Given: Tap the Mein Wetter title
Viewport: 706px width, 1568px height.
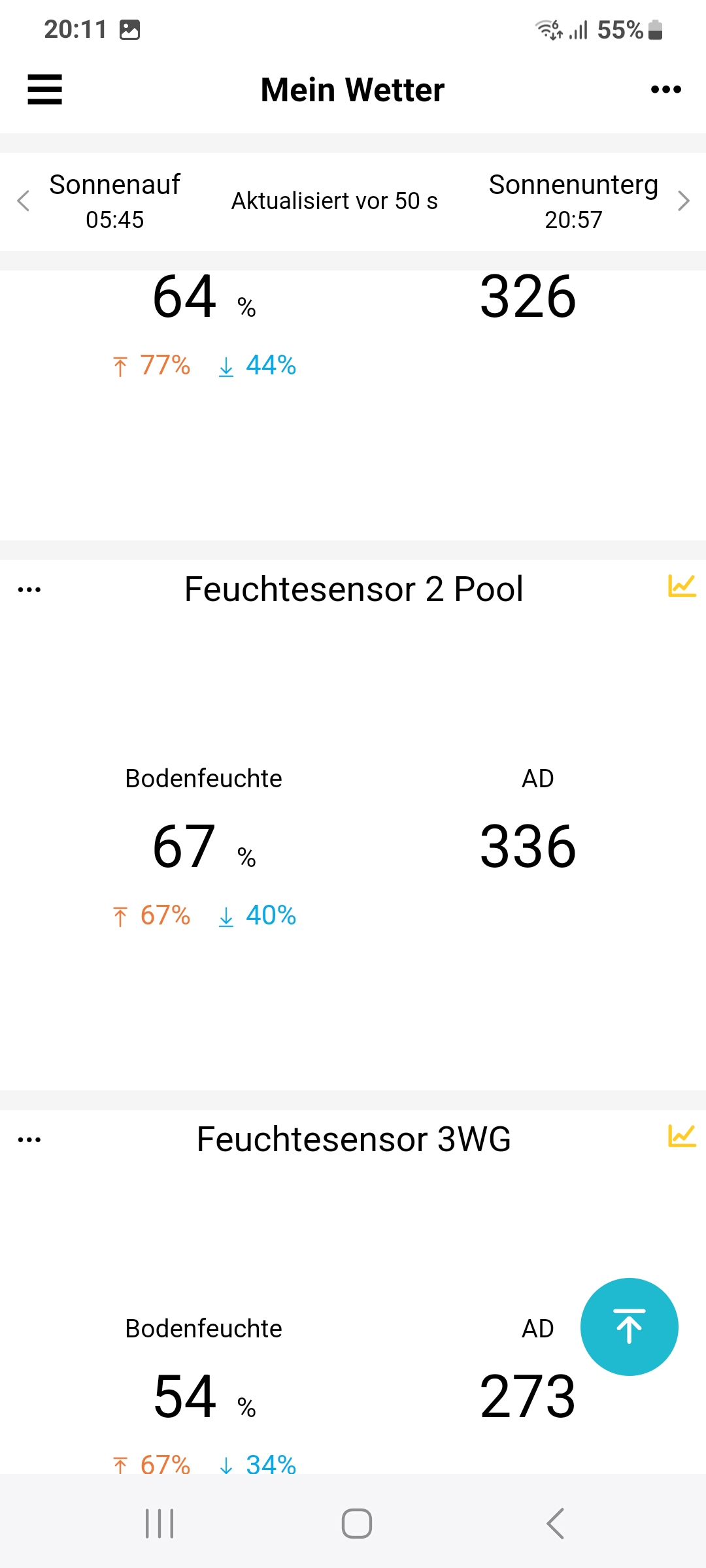Looking at the screenshot, I should 352,90.
